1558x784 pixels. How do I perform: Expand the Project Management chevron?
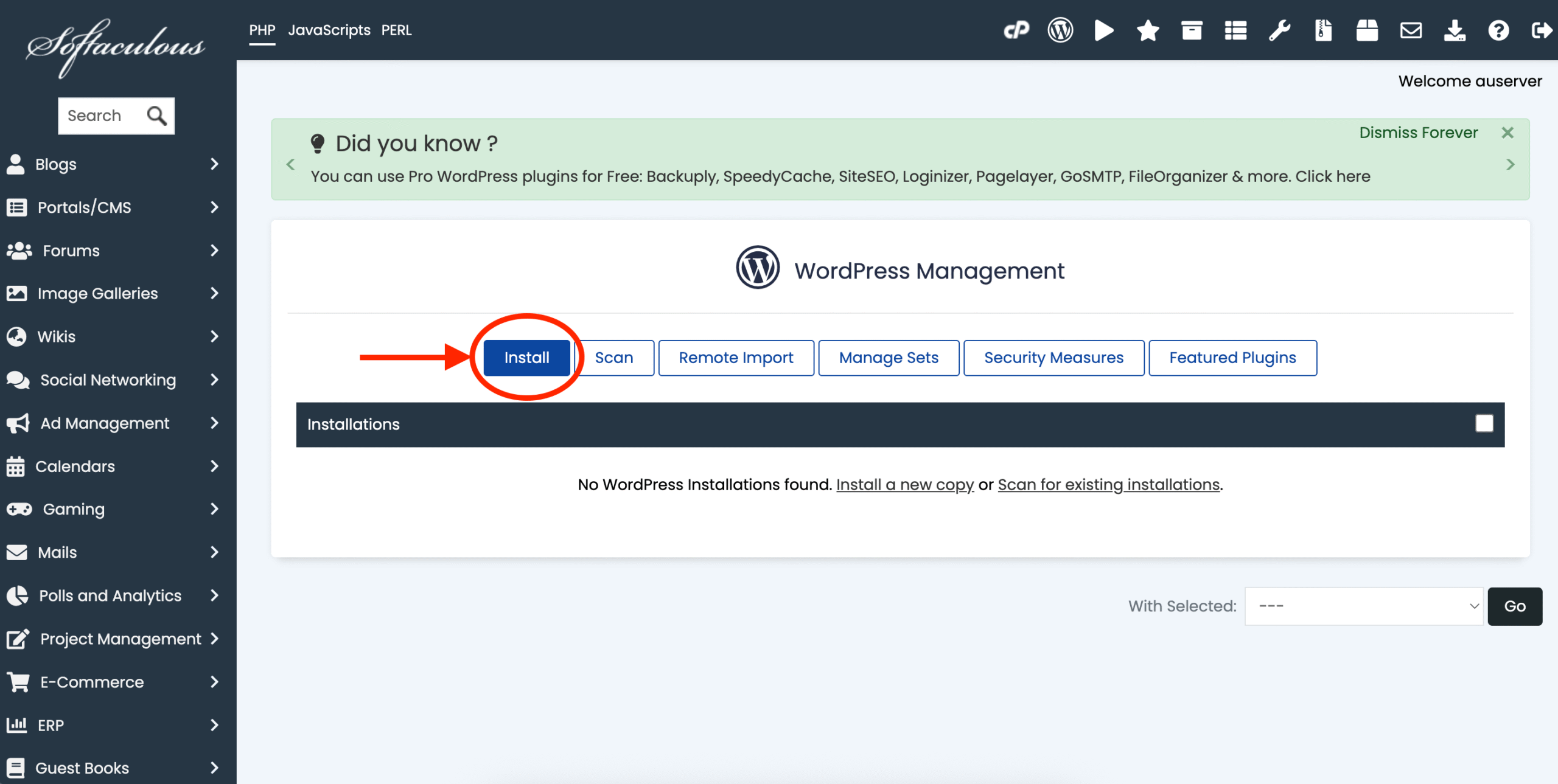click(x=214, y=639)
